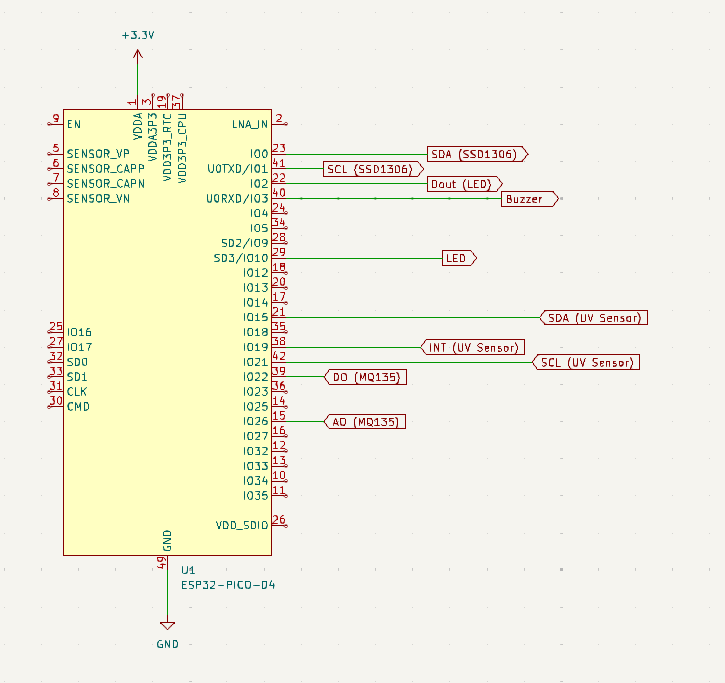Click the VDDA3P3 pin name

coord(153,137)
